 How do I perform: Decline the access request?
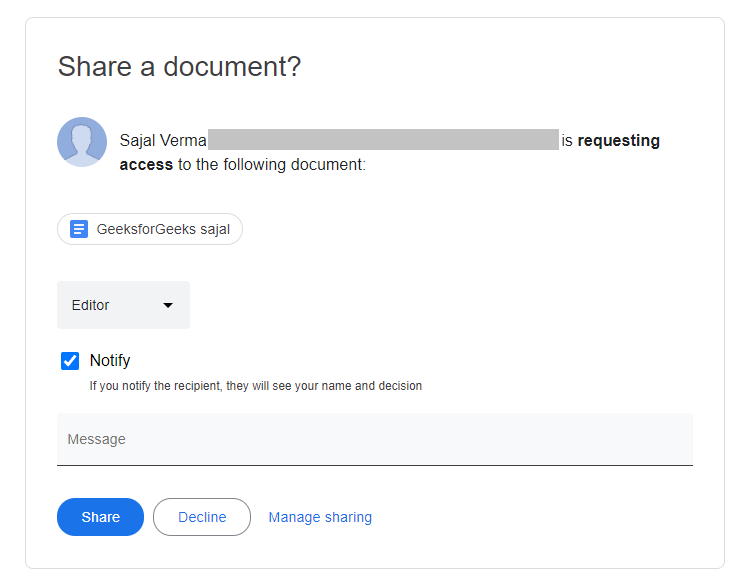pyautogui.click(x=202, y=517)
